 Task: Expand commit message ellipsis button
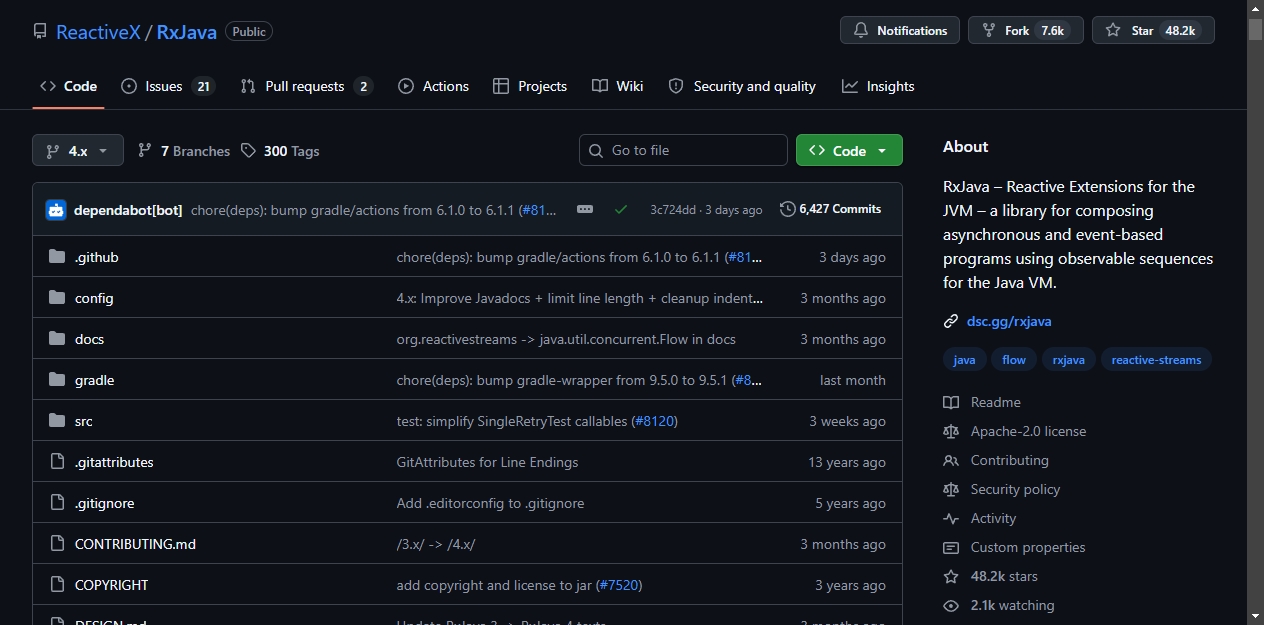coord(585,209)
